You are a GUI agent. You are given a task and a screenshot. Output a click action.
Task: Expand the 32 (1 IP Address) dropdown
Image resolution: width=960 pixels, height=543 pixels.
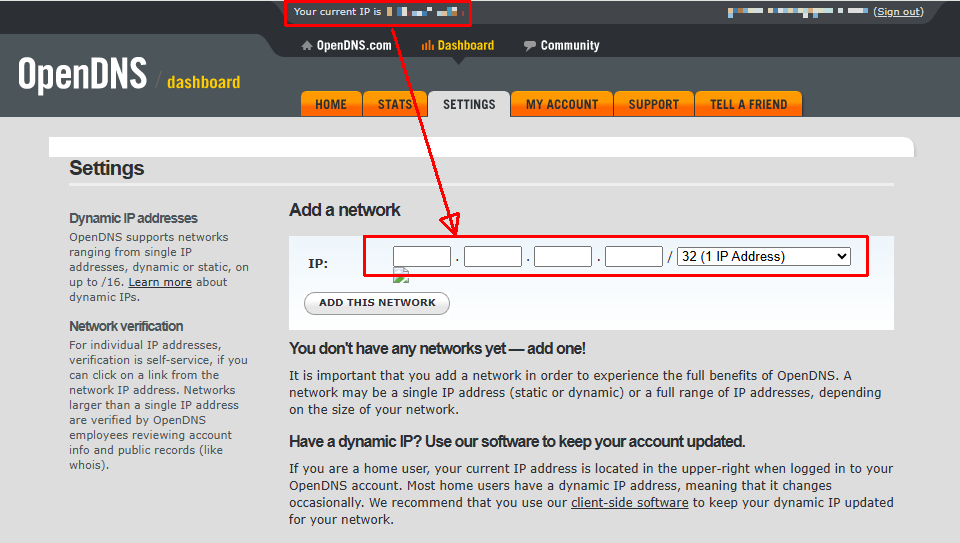pos(763,257)
